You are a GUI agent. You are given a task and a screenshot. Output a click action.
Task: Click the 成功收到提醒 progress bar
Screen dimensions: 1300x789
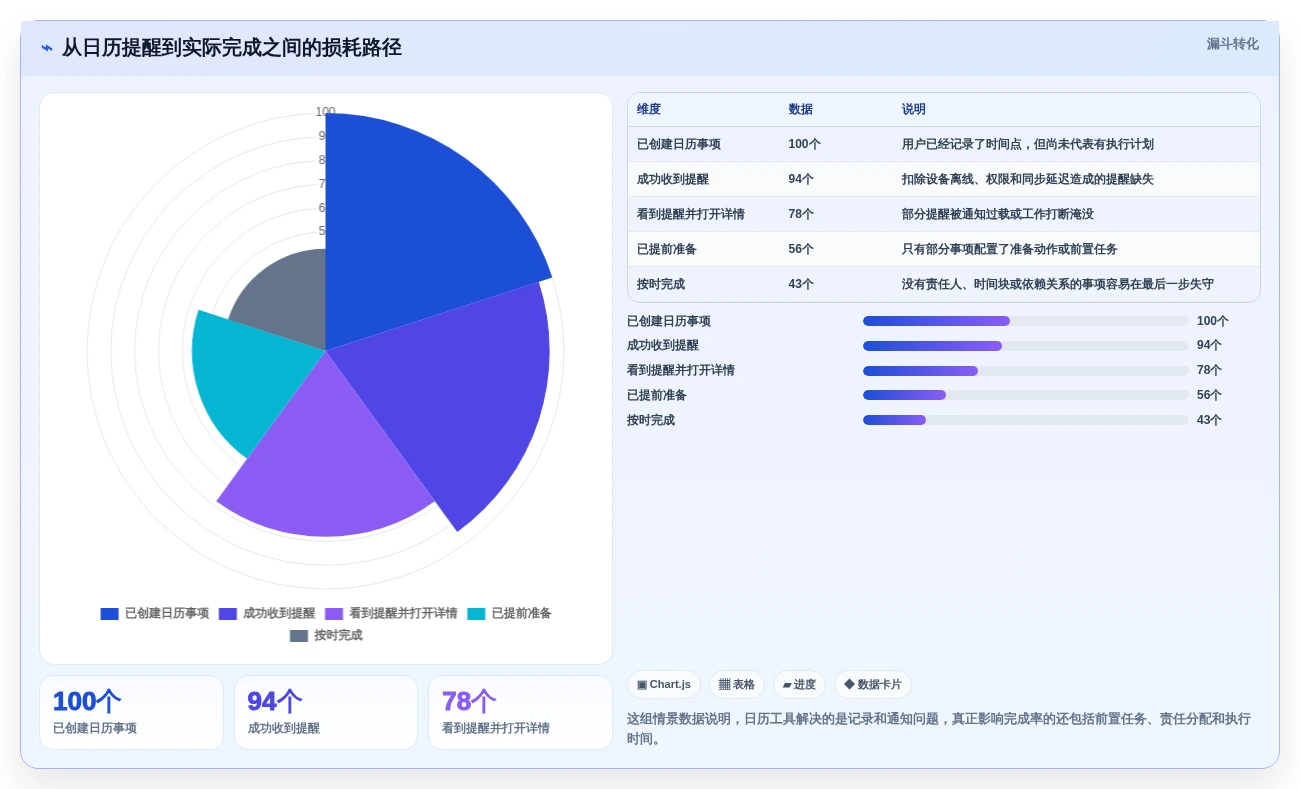pos(1026,346)
